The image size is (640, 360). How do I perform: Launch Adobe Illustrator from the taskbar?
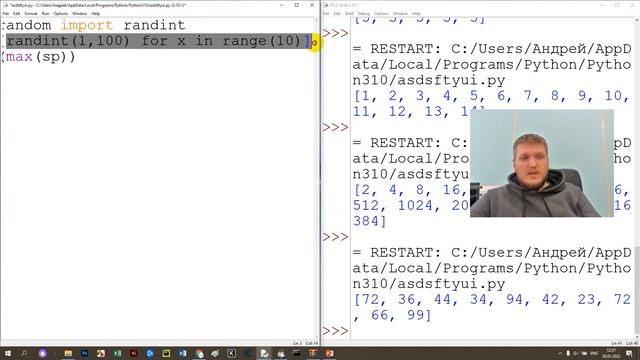coord(133,353)
